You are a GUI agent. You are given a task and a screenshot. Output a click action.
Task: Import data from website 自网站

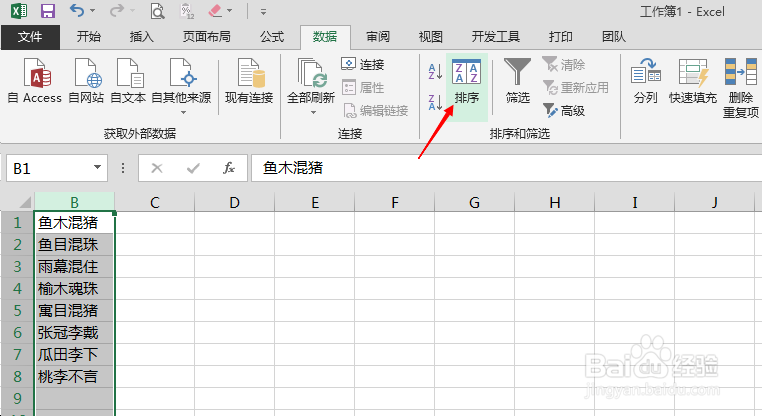pyautogui.click(x=87, y=80)
